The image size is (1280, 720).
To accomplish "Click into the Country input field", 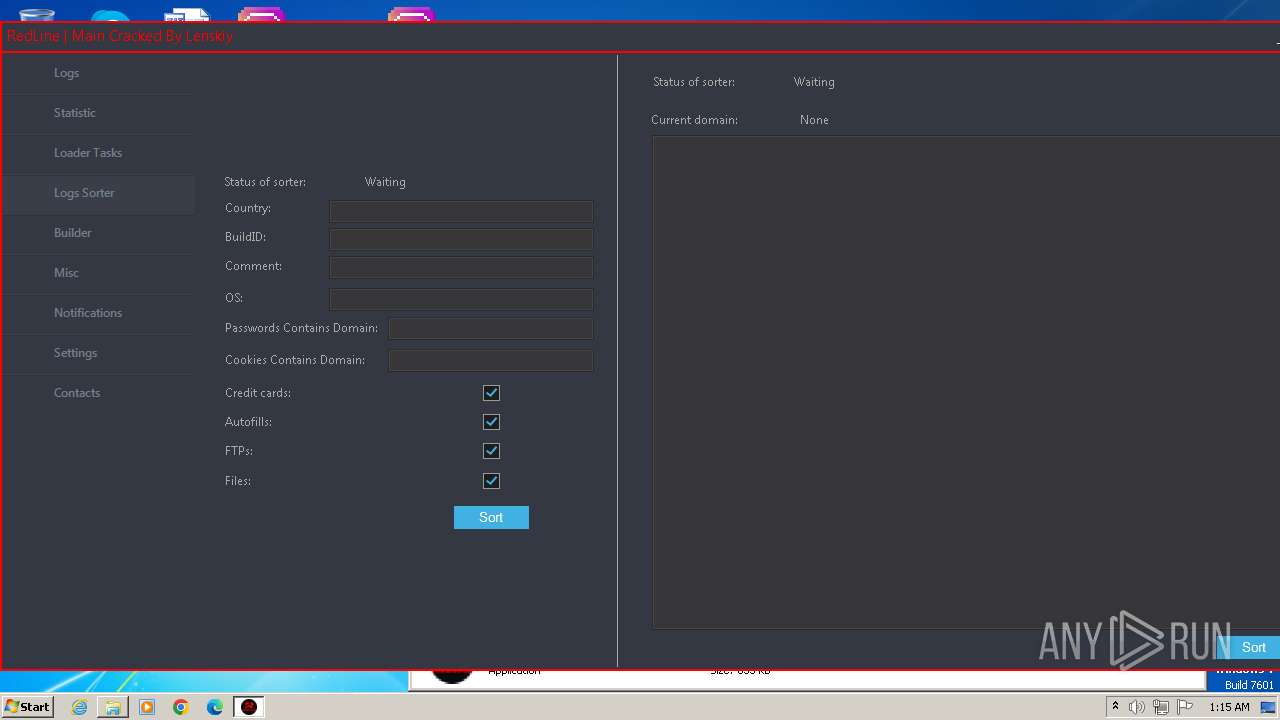I will click(461, 211).
